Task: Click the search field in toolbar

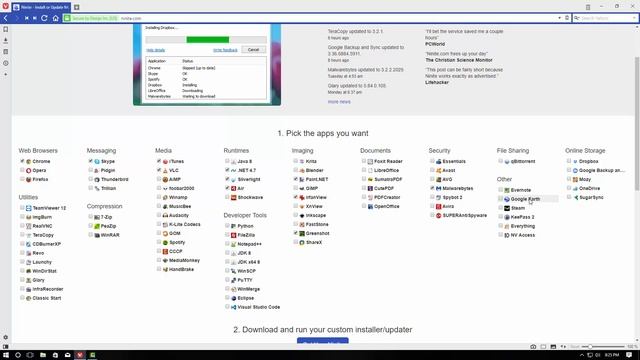Action: click(605, 18)
